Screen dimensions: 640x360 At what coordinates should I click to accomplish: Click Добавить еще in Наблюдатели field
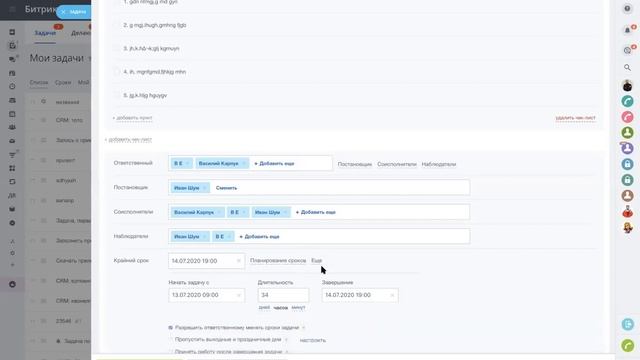tap(259, 236)
